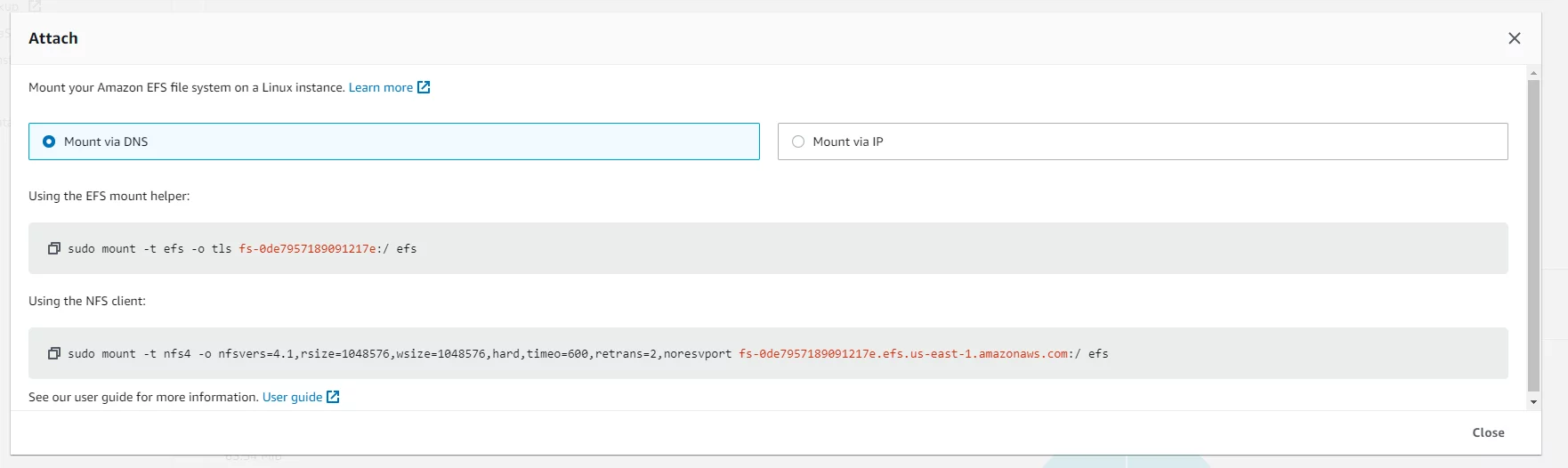Click 'Using the NFS client:' label

(x=87, y=301)
